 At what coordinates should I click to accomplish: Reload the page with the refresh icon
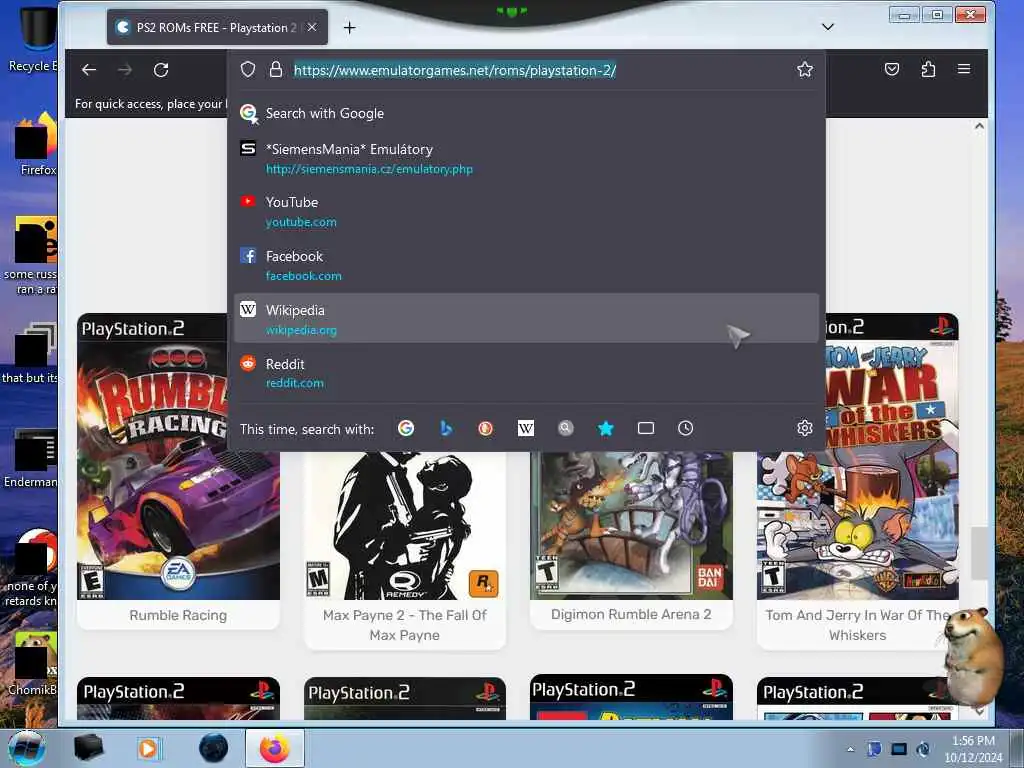[x=161, y=70]
